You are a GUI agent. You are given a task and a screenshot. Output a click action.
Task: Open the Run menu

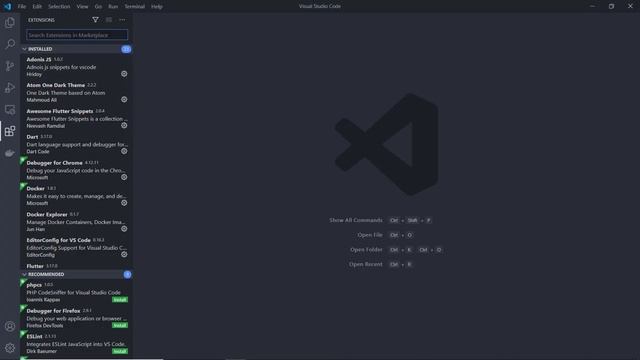coord(113,7)
